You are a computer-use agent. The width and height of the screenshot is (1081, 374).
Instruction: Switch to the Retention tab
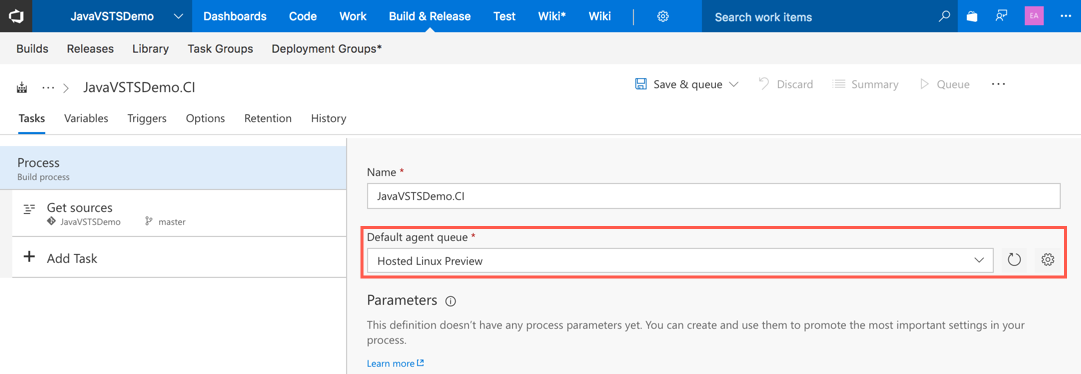pyautogui.click(x=267, y=119)
